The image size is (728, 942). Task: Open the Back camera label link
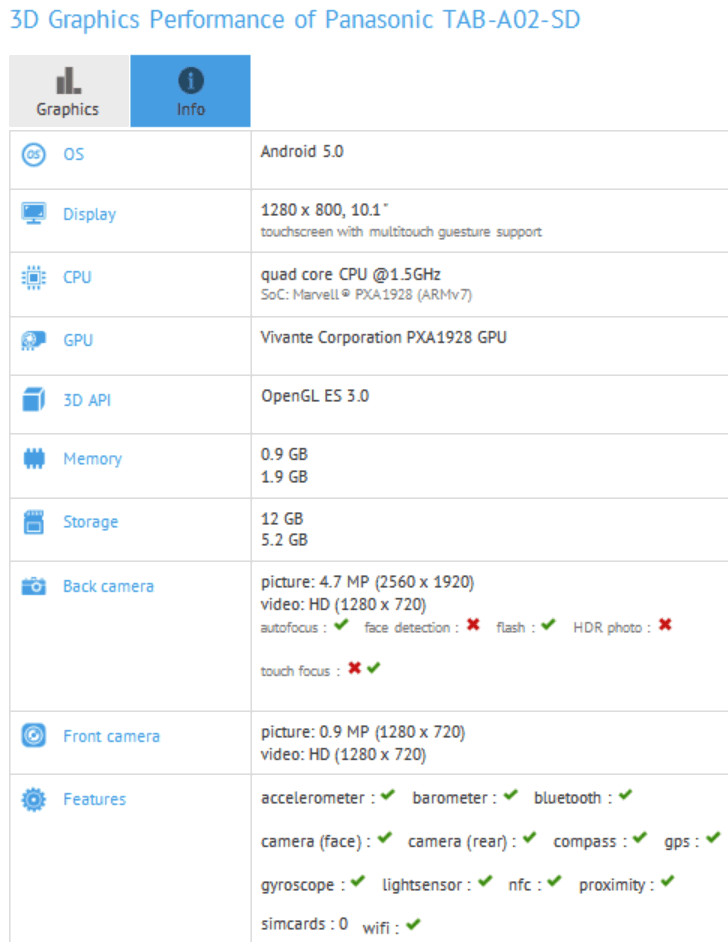tap(109, 586)
